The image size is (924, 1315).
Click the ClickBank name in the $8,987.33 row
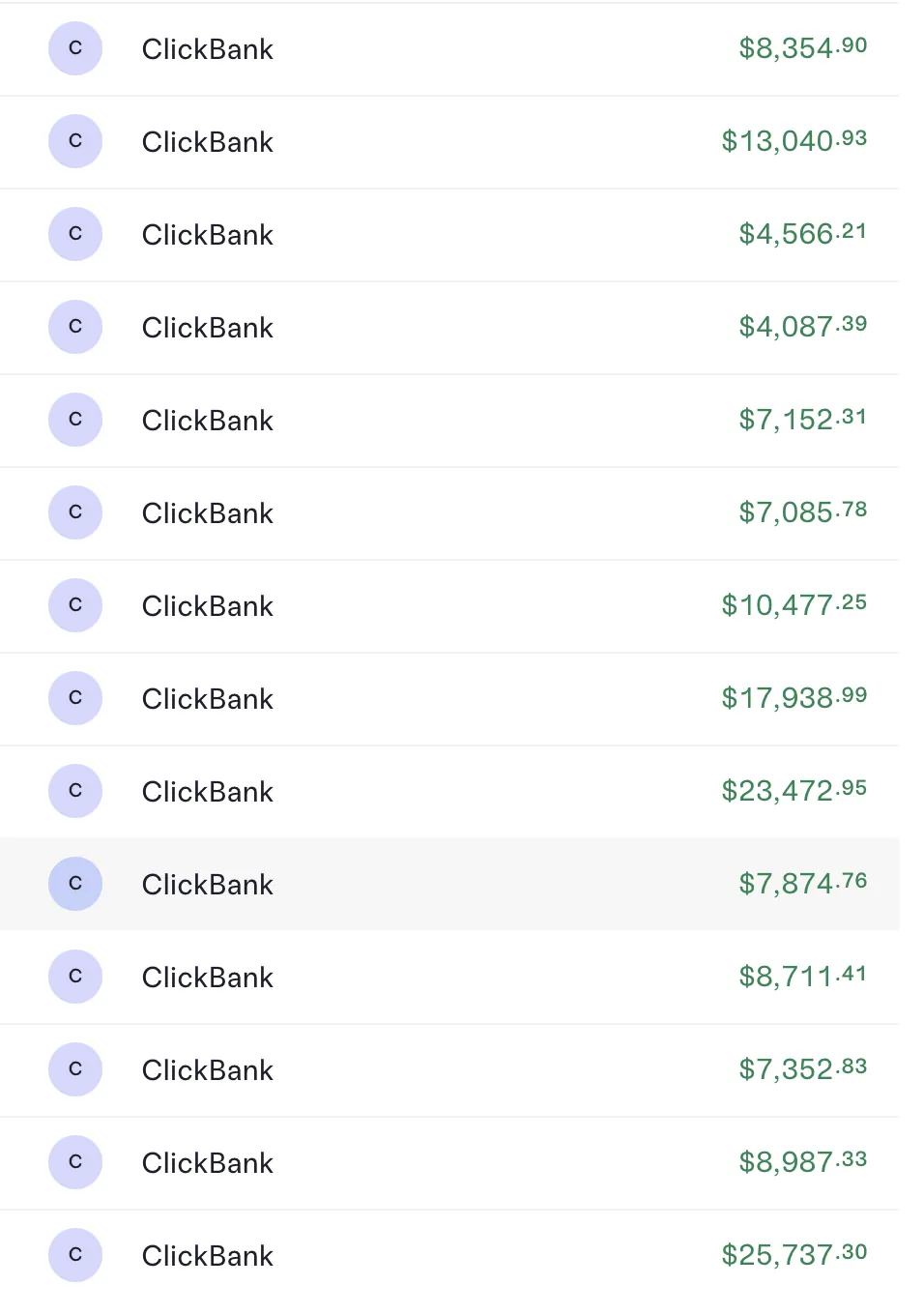point(208,1163)
